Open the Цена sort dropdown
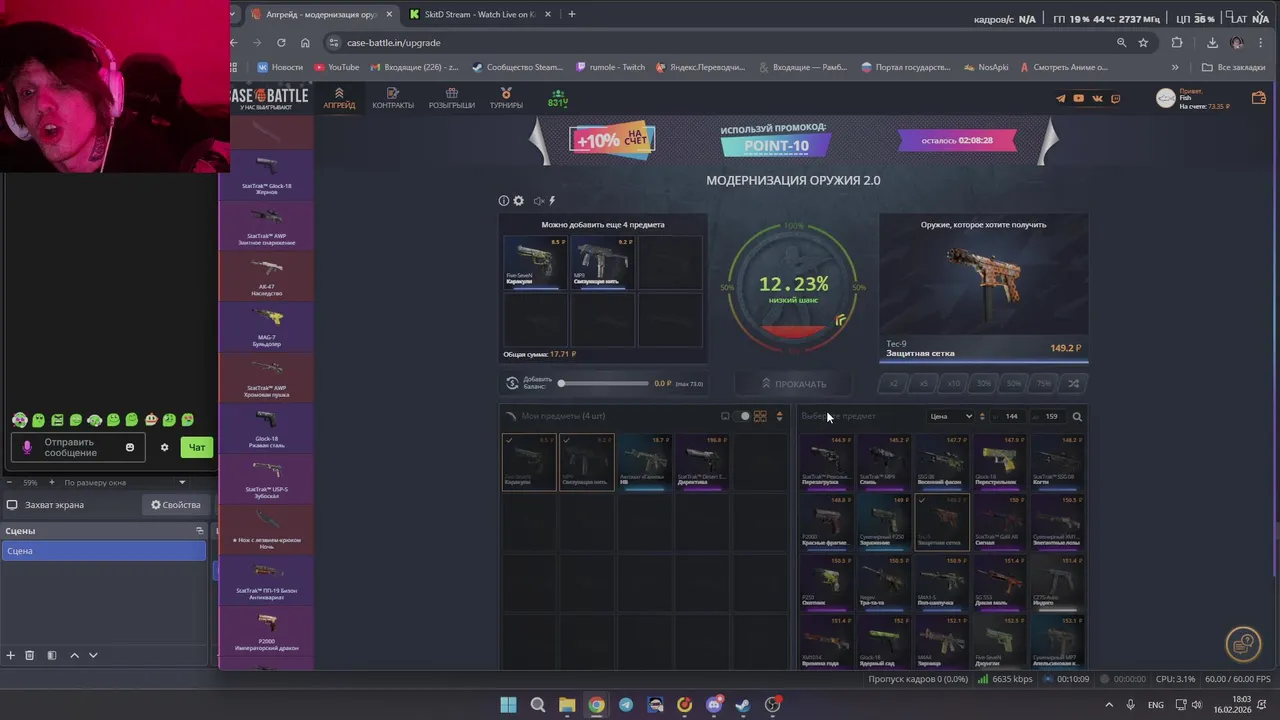 [x=951, y=416]
